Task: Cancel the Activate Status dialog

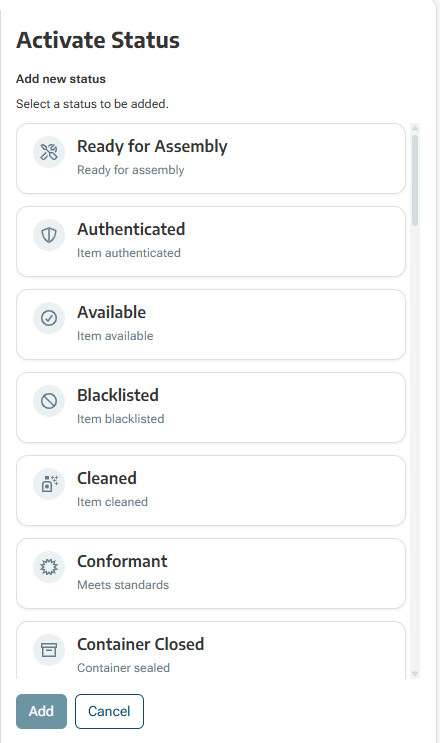Action: pos(109,711)
